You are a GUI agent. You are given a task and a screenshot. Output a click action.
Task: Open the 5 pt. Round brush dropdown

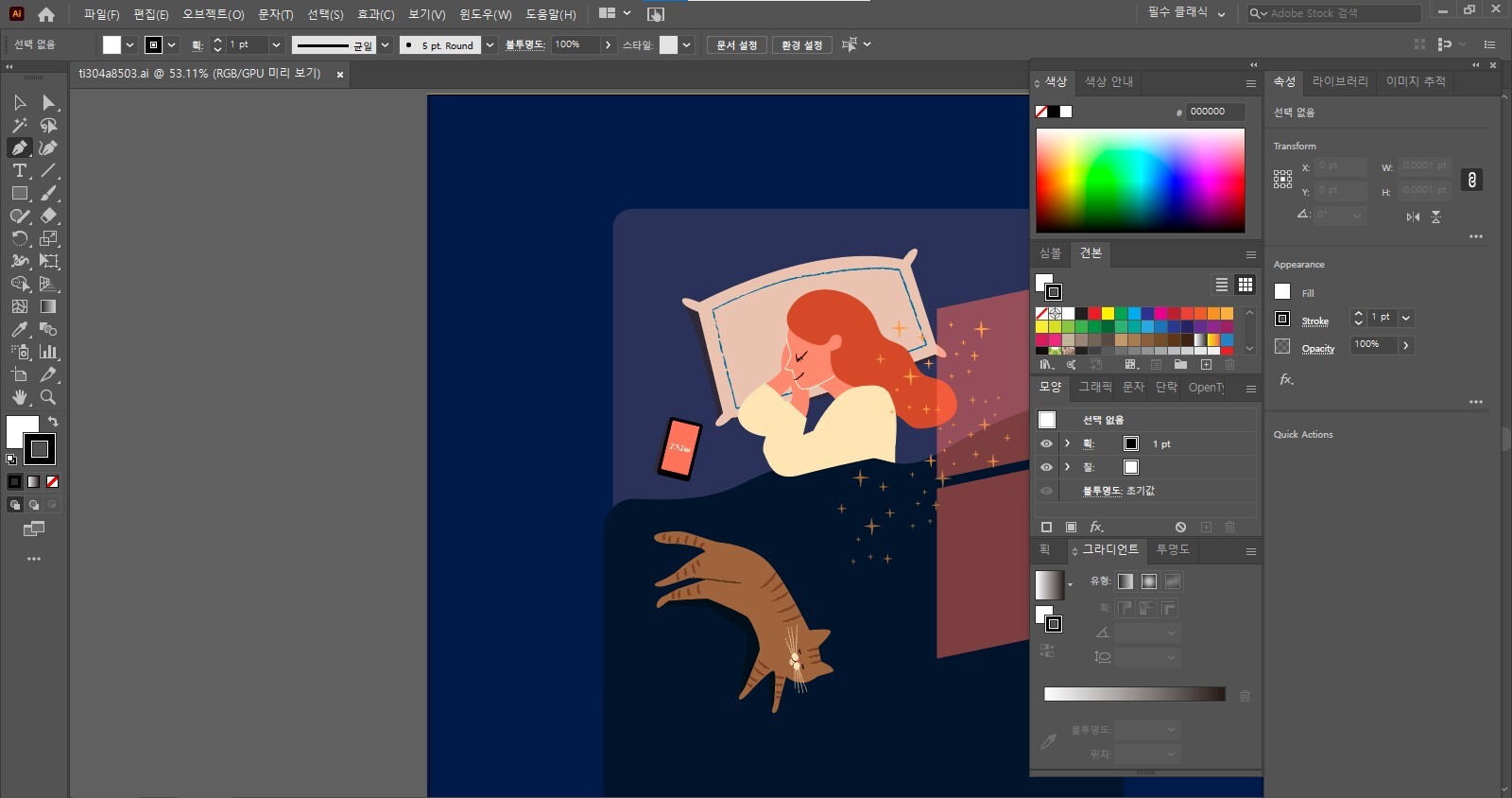[x=490, y=44]
